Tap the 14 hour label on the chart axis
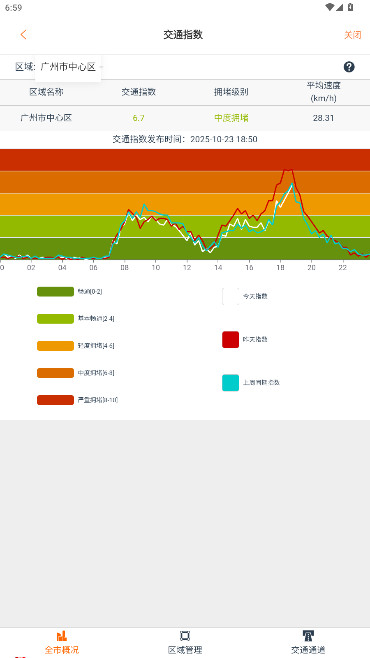 point(218,268)
